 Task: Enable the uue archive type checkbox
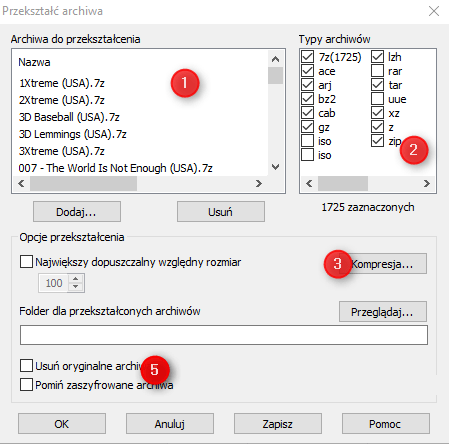click(x=377, y=99)
